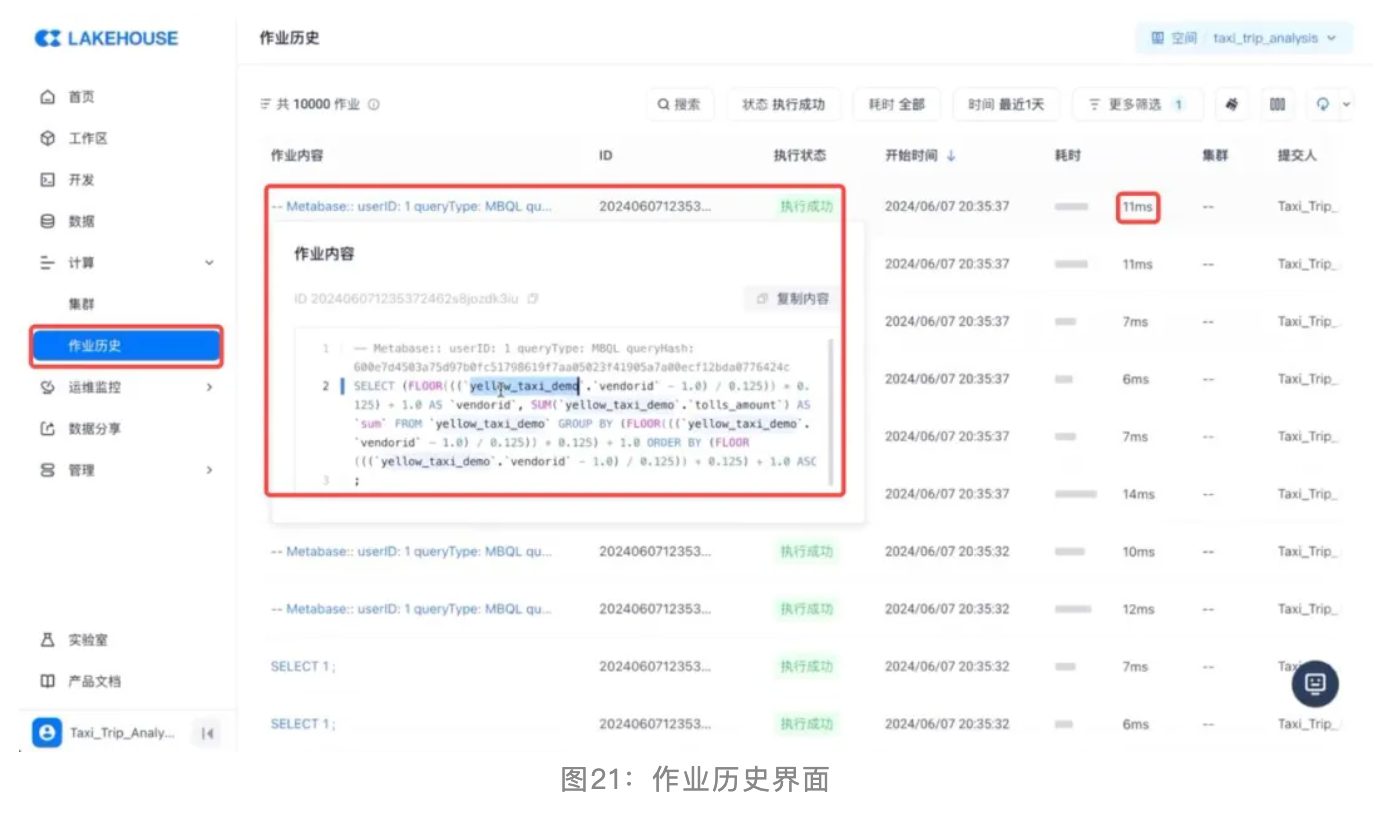1380x816 pixels.
Task: Click the 数据 database icon in sidebar
Action: click(47, 221)
